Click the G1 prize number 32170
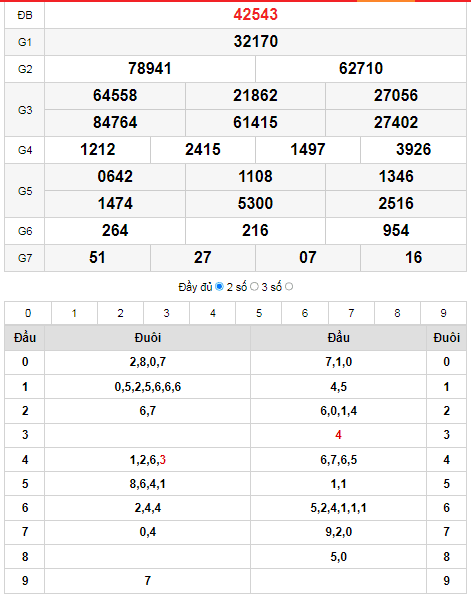Viewport: 471px width, 598px height. click(x=256, y=42)
